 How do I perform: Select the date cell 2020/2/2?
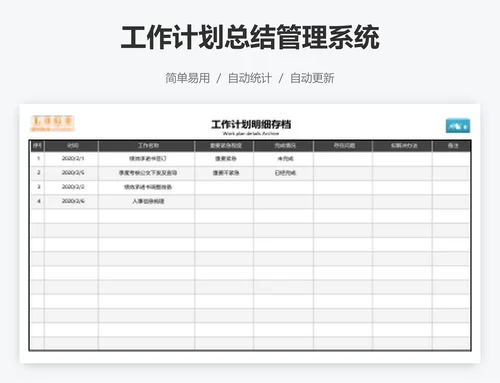click(72, 187)
